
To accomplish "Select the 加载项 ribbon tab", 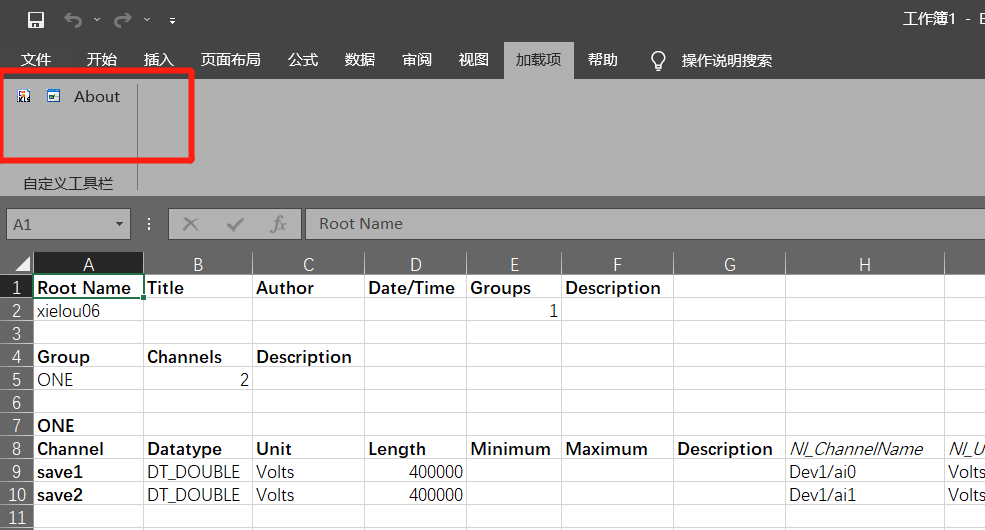I will click(x=538, y=60).
